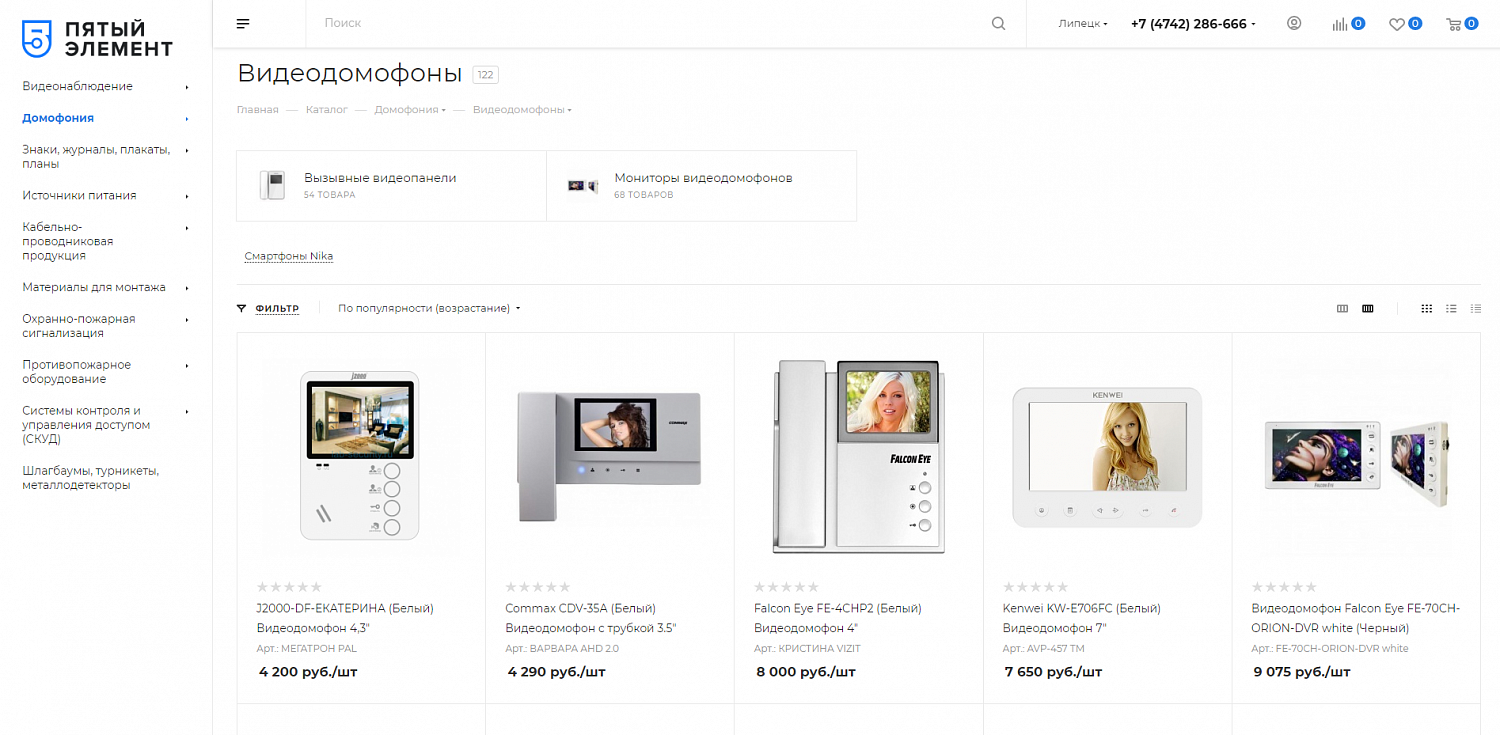Open the hamburger menu in the header

(243, 23)
